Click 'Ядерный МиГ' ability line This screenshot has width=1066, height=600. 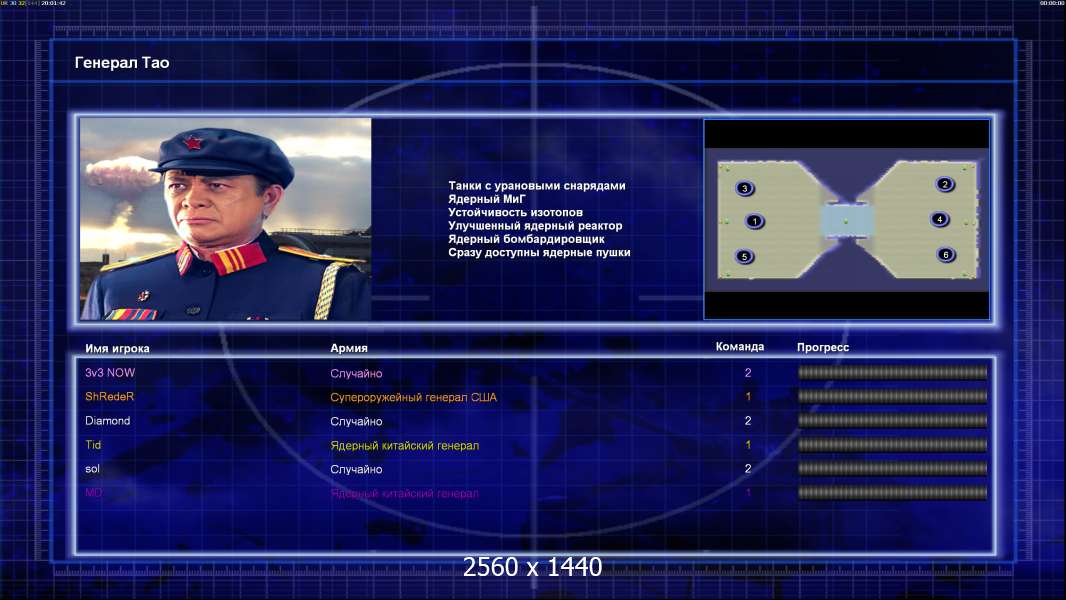487,199
